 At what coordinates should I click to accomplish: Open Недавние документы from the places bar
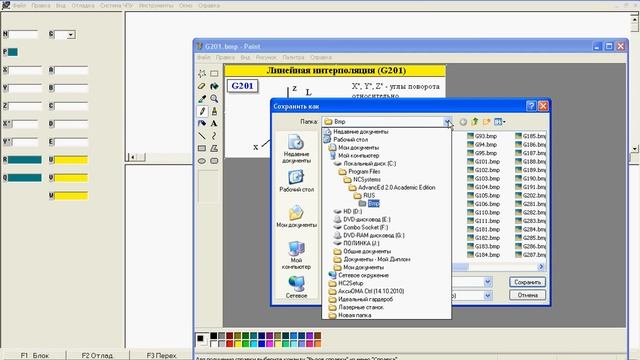click(x=296, y=149)
